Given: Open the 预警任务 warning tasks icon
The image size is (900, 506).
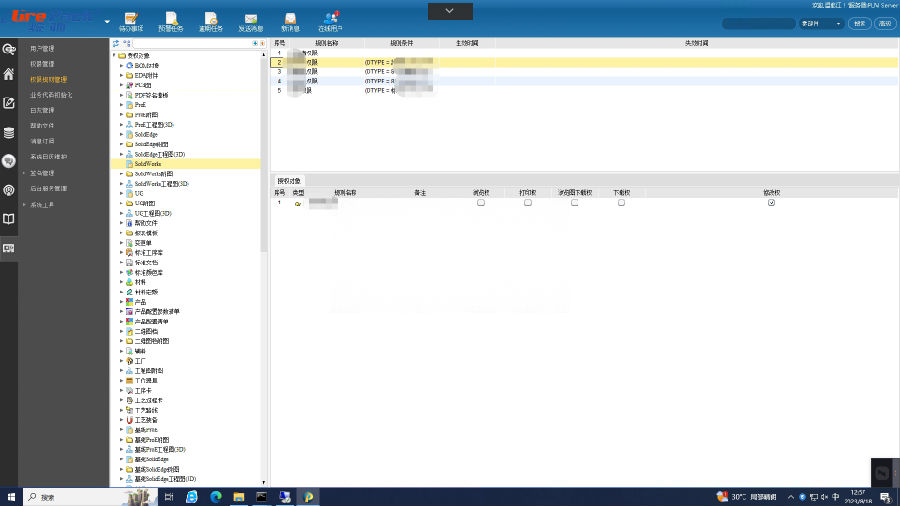Looking at the screenshot, I should 171,20.
